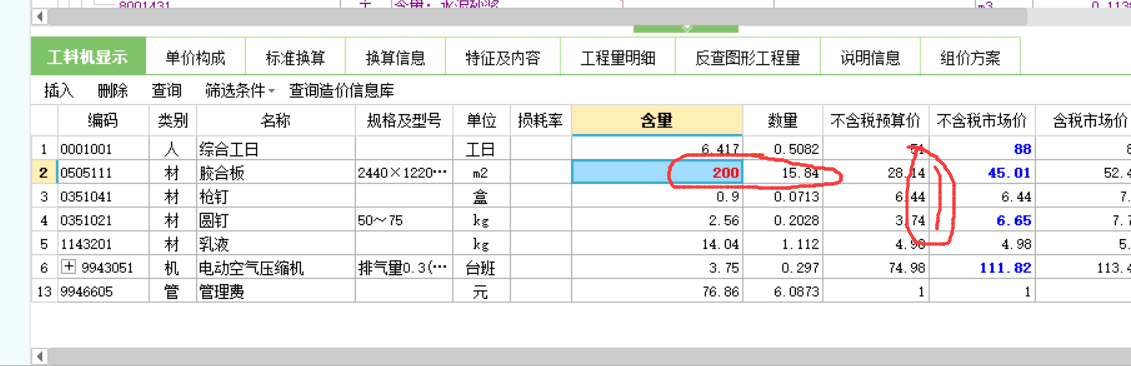Screen dimensions: 1131x366
Task: Select the 管理费 name cell
Action: [276, 292]
